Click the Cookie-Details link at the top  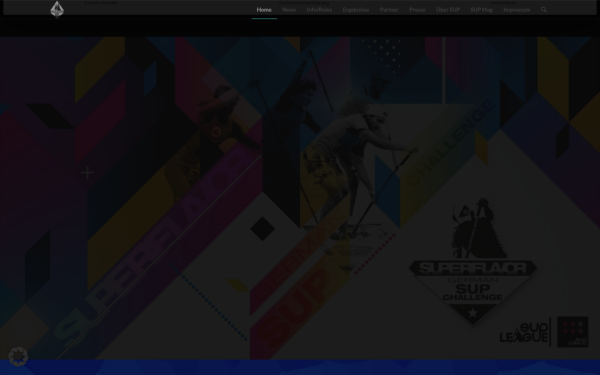point(101,2)
